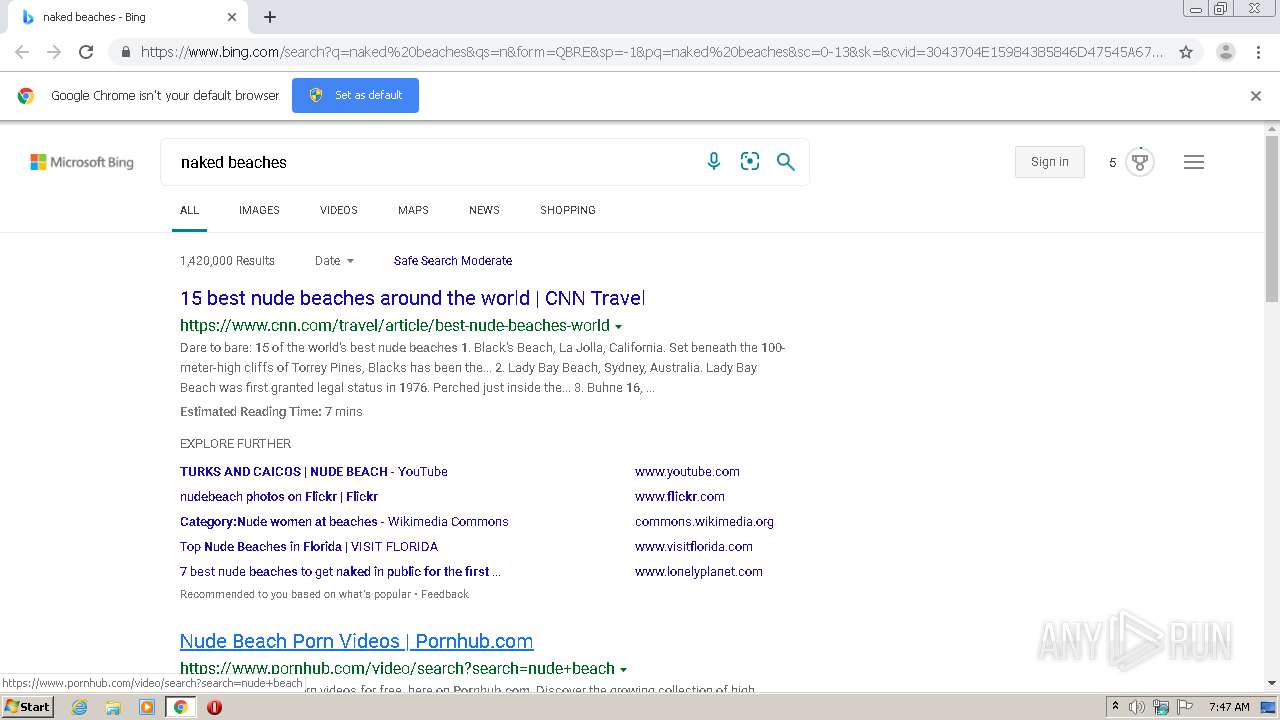
Task: Click the Feedback link
Action: (x=445, y=594)
